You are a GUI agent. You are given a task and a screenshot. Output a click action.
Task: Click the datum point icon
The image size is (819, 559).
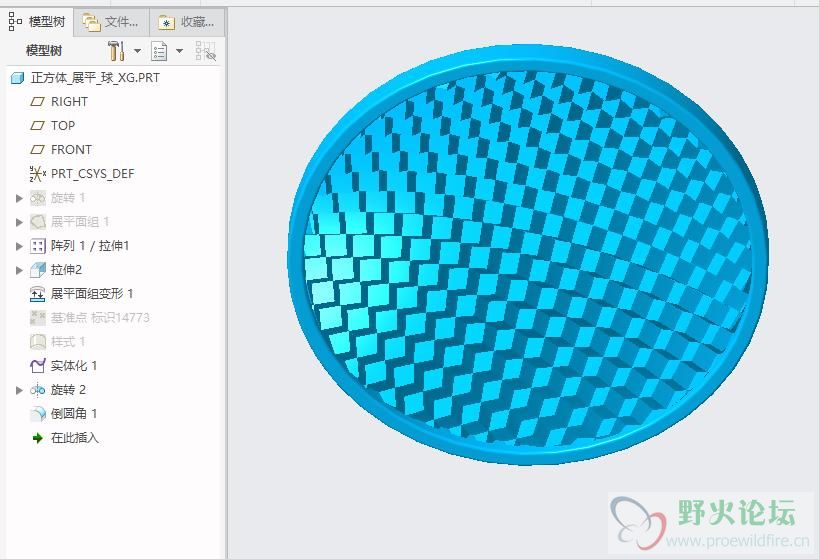click(38, 318)
